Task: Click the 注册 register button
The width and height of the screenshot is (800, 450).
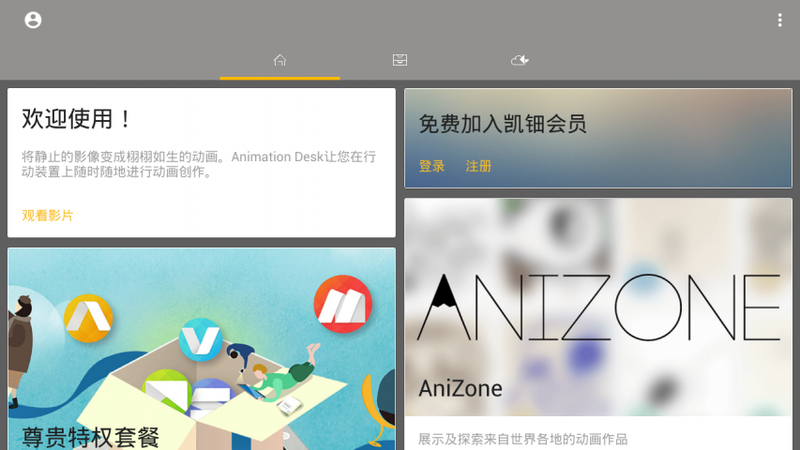Action: (478, 166)
